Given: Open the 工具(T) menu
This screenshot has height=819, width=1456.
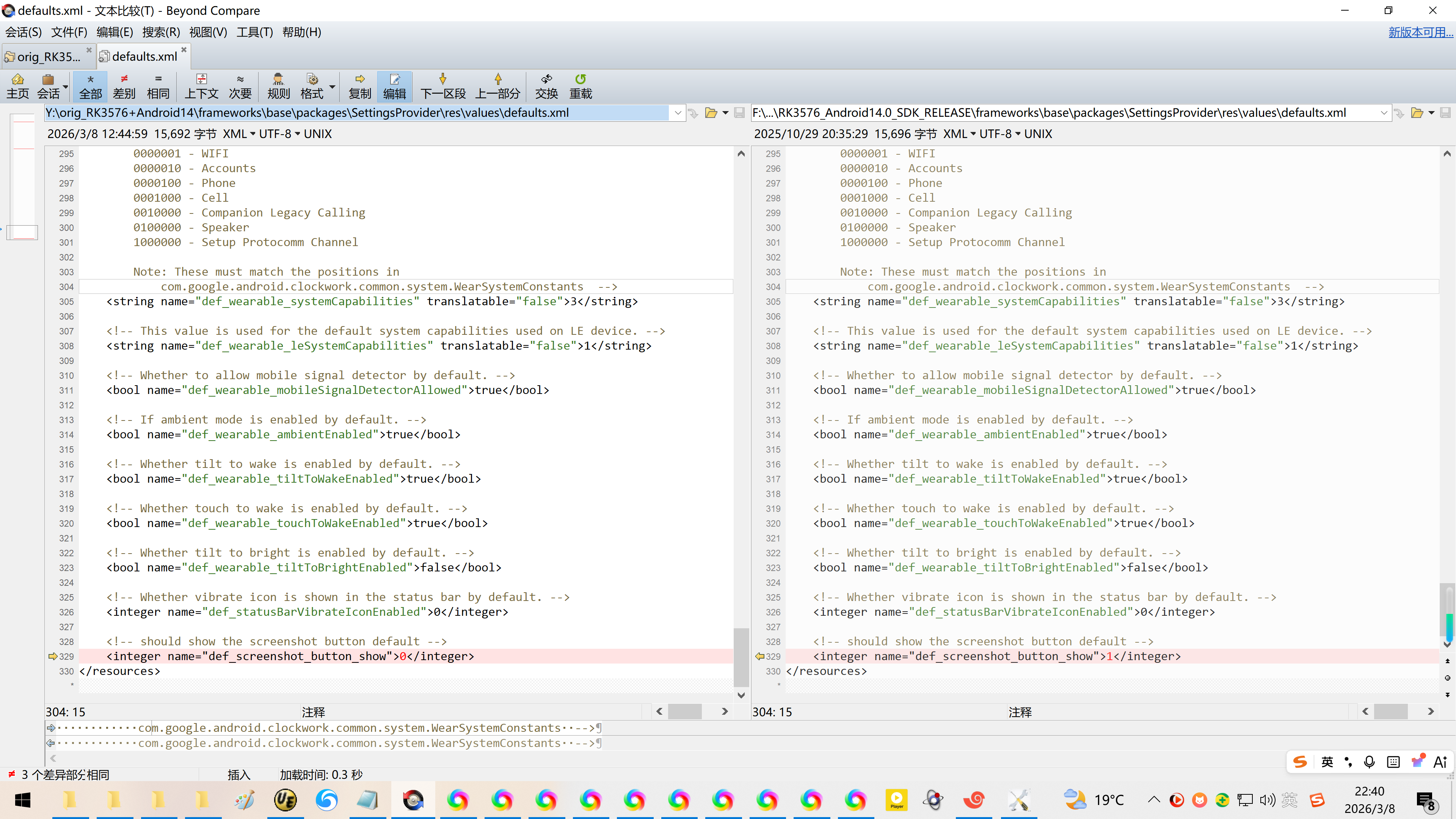Looking at the screenshot, I should [254, 32].
